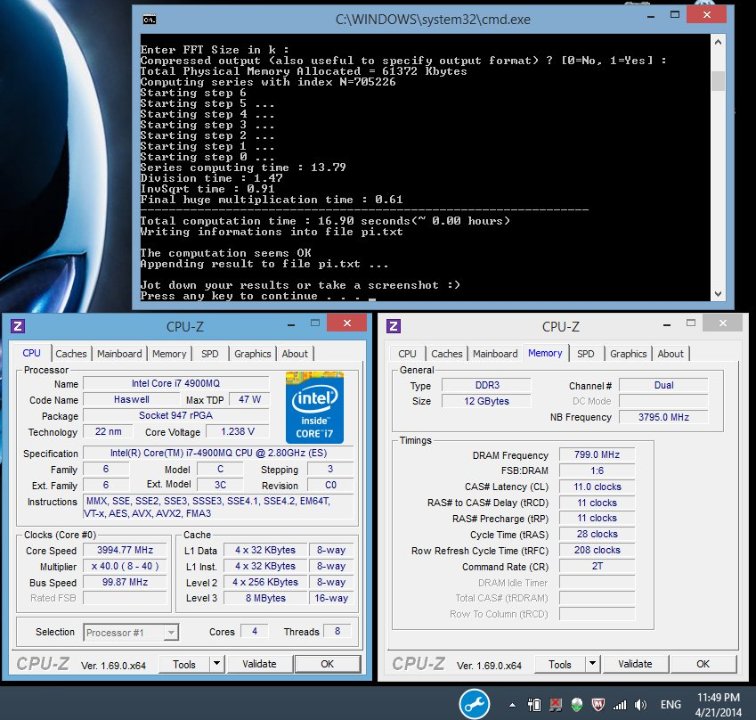
Task: Click Validate in right CPU-Z window
Action: (x=635, y=664)
